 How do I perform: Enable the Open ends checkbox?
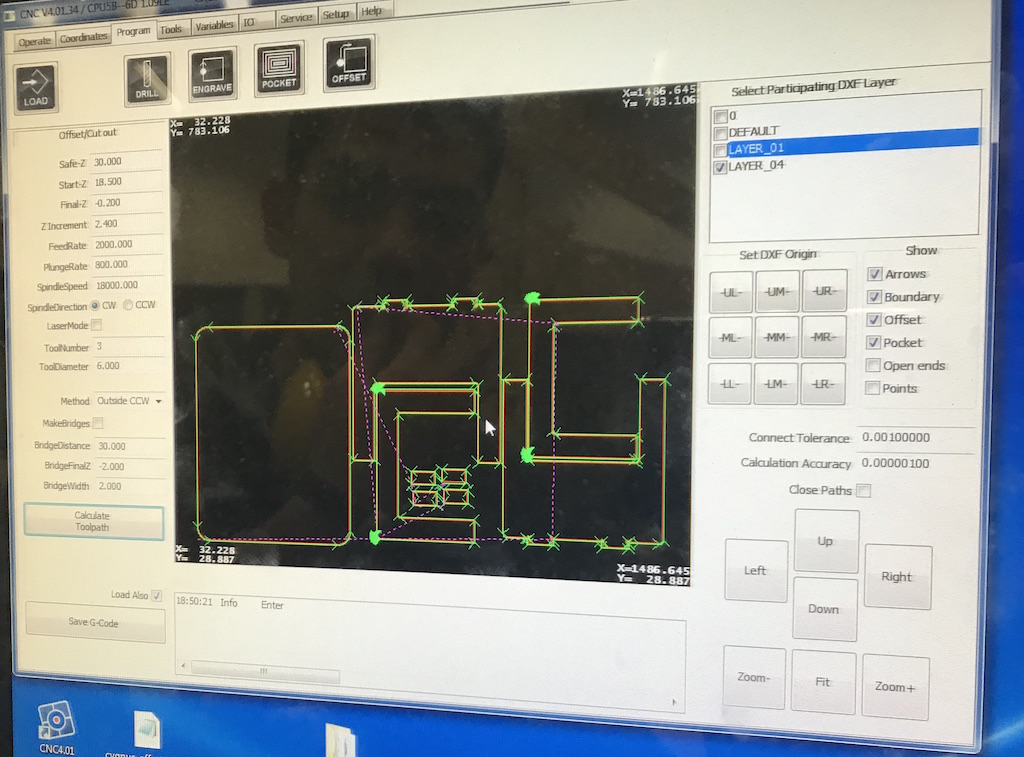[873, 365]
